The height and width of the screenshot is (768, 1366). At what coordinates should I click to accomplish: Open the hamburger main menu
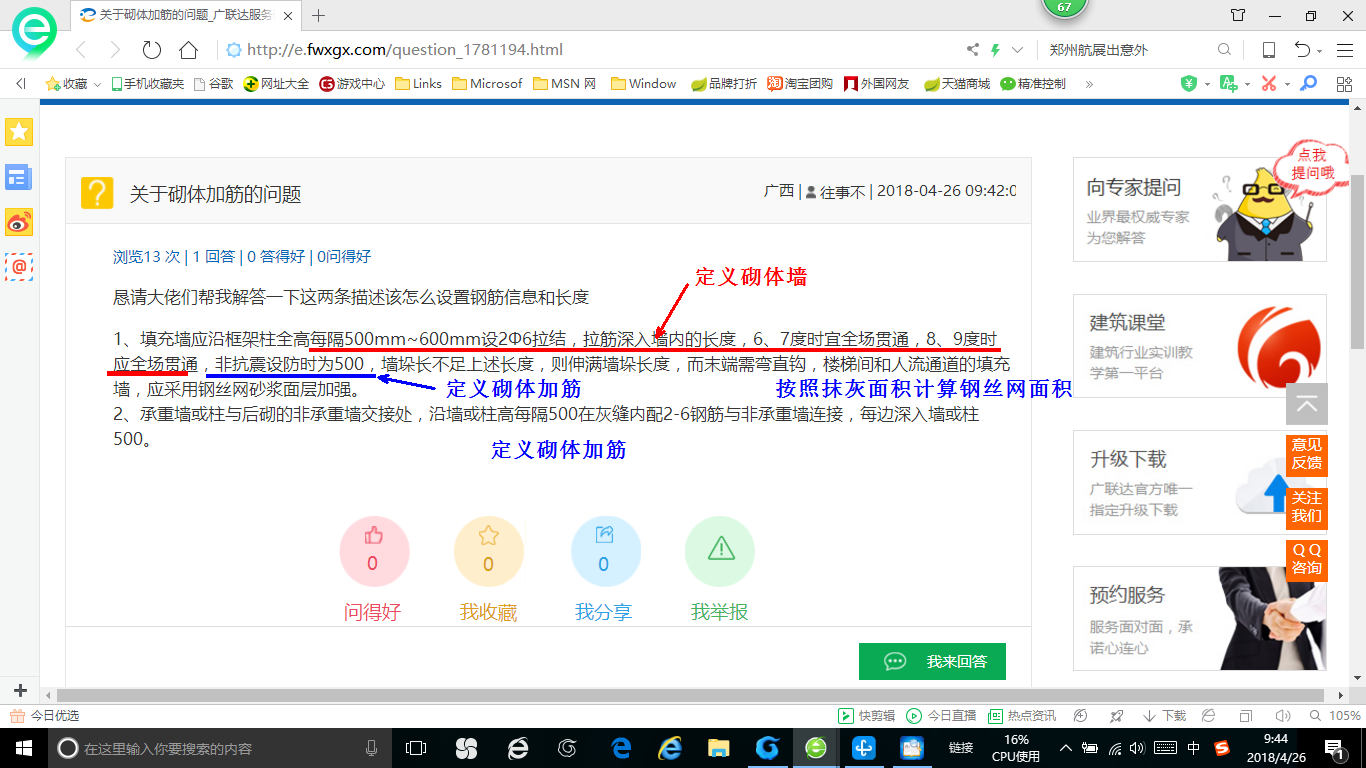(x=1343, y=50)
